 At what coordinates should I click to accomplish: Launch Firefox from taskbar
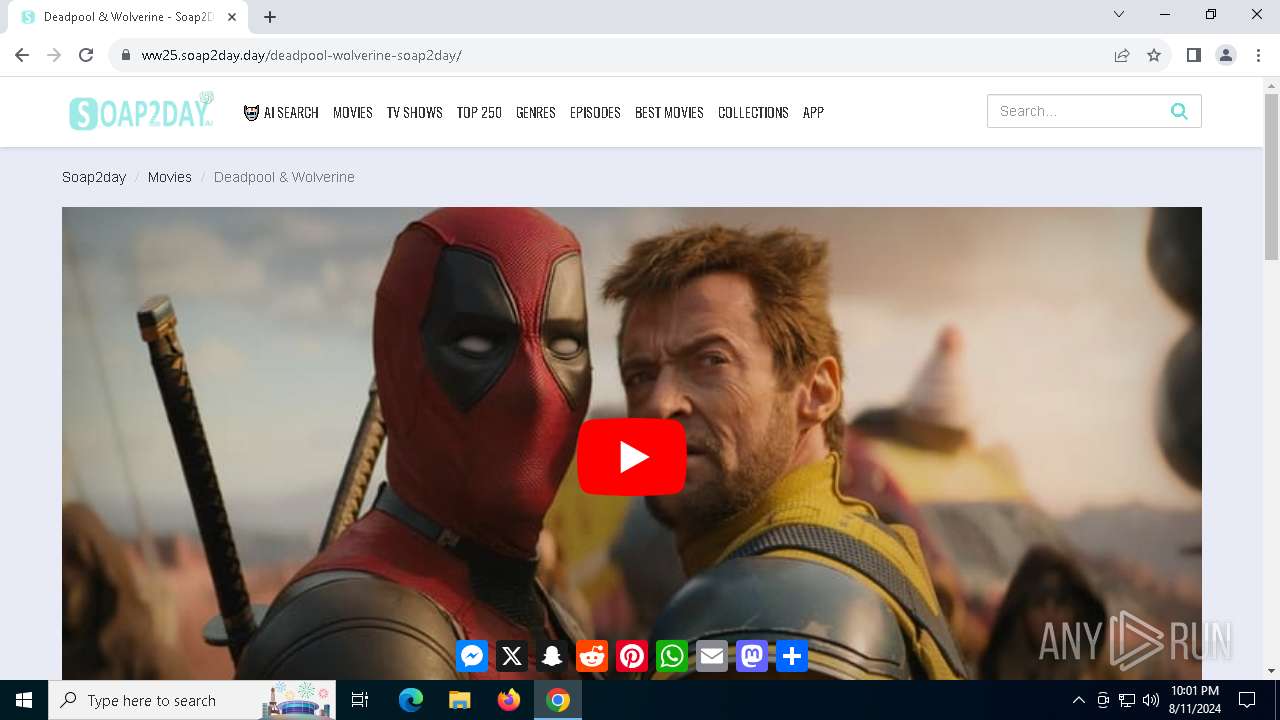(509, 700)
